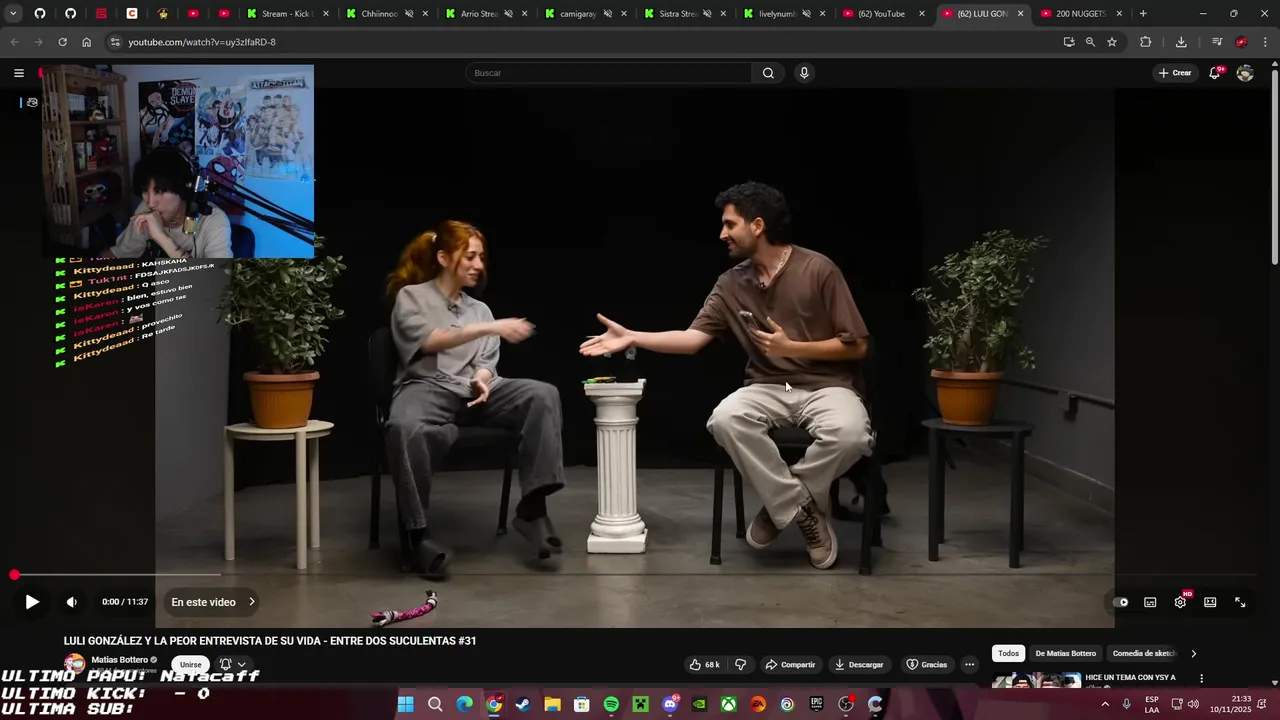Reload the page
This screenshot has height=720, width=1280.
(x=62, y=42)
